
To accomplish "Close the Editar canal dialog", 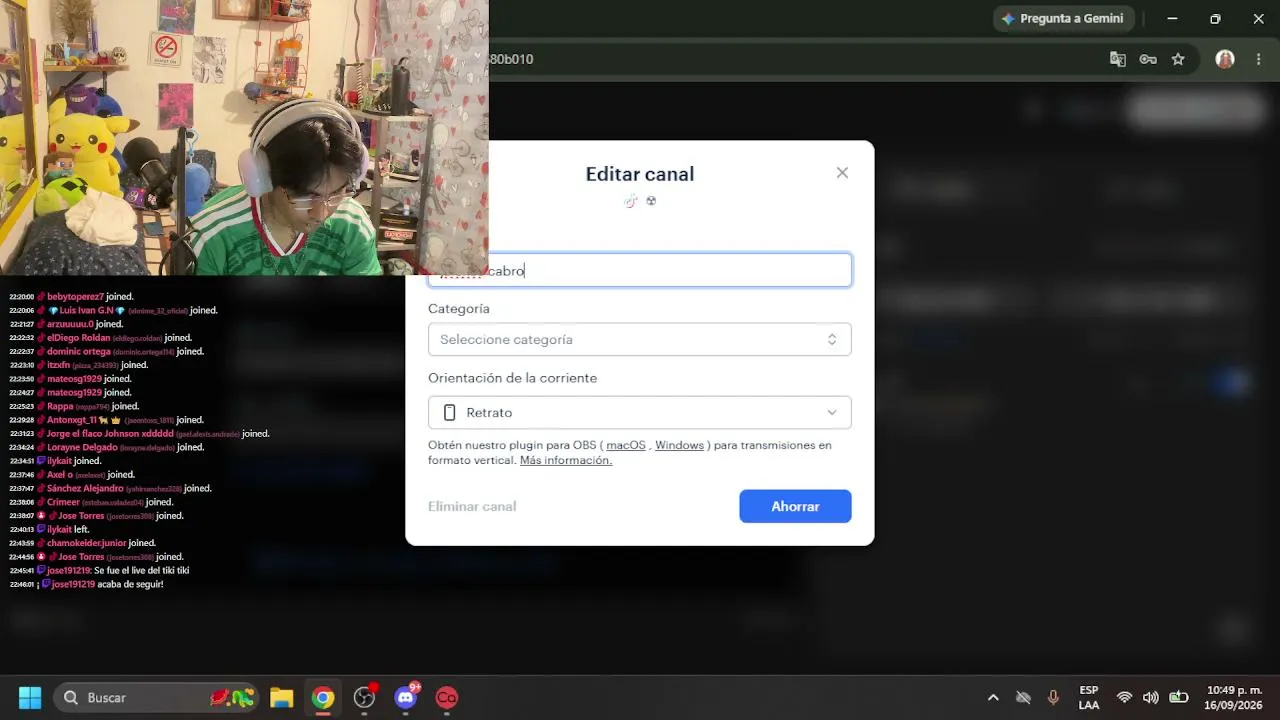I will point(842,173).
